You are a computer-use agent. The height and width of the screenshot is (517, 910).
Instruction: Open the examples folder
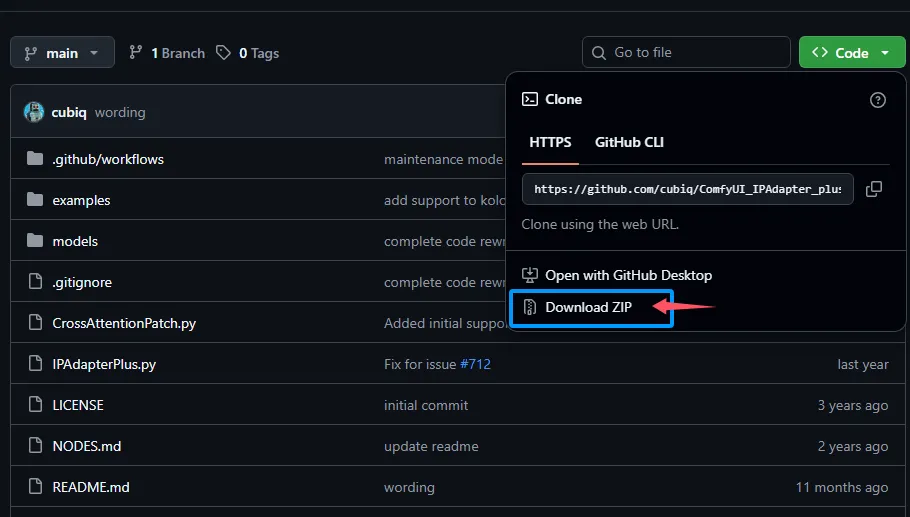click(81, 200)
